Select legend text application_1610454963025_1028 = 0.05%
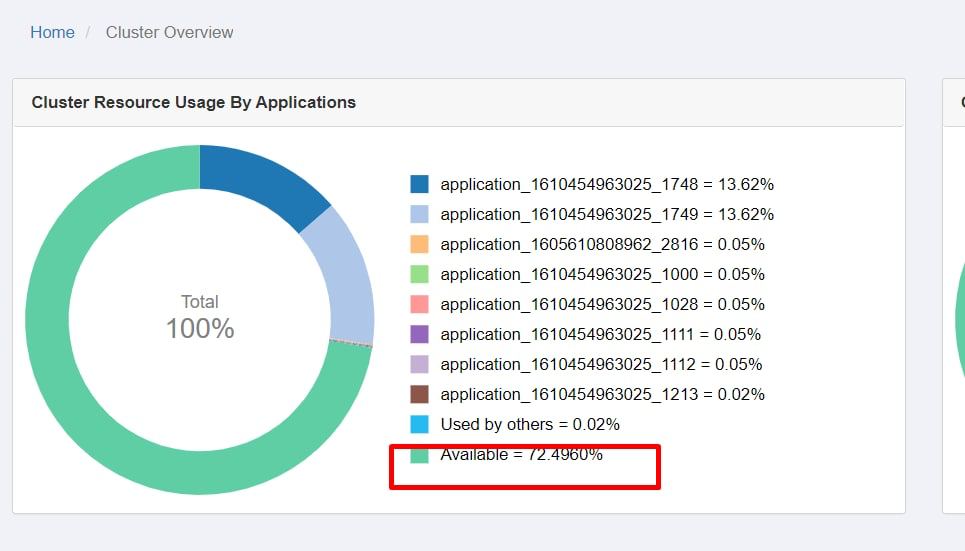Image resolution: width=965 pixels, height=551 pixels. point(603,304)
